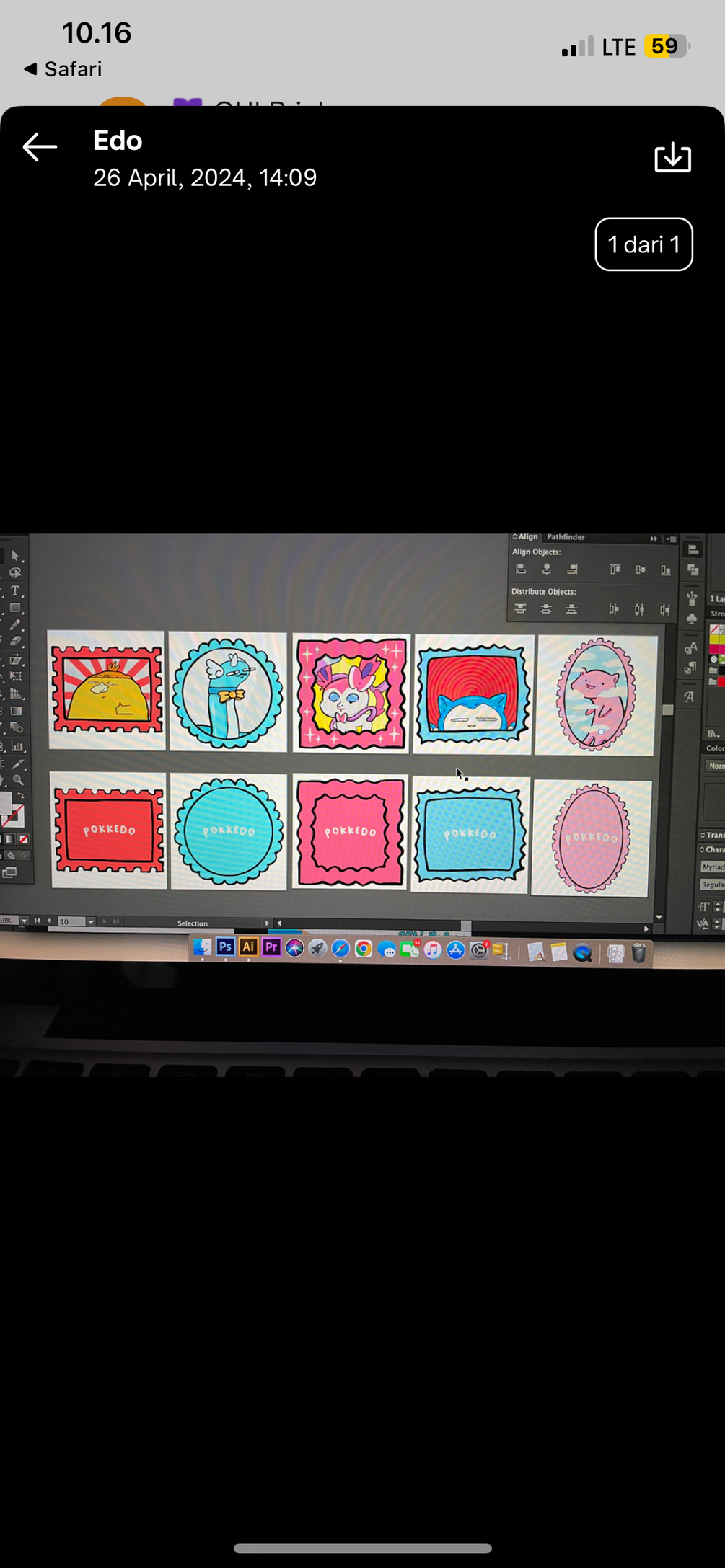This screenshot has height=1568, width=725.
Task: Select the Type tool (T) in Illustrator
Action: click(15, 590)
